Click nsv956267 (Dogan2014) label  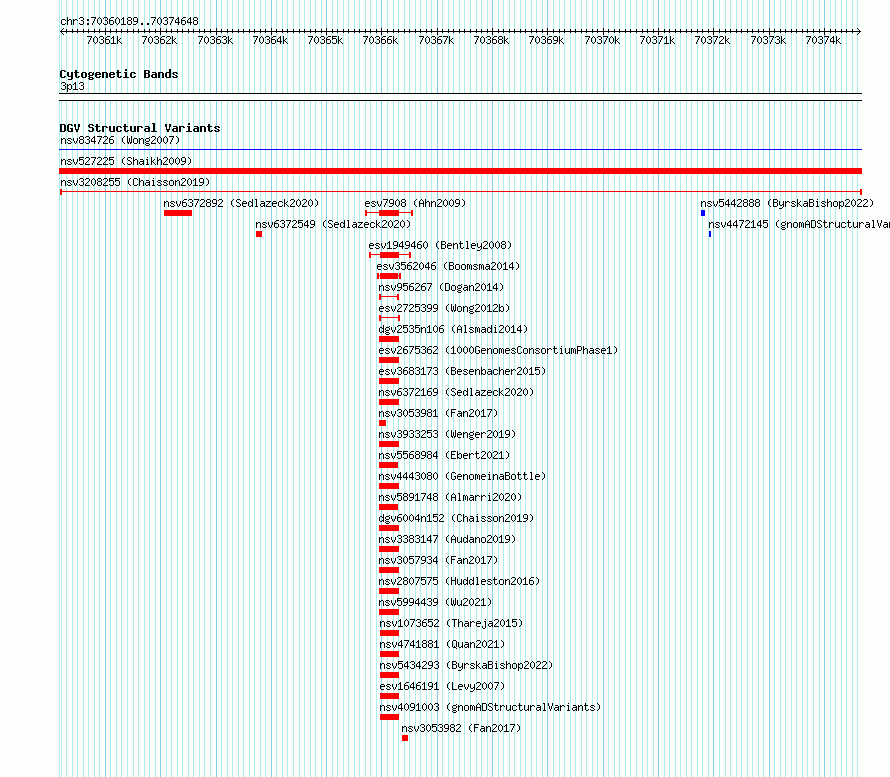coord(441,287)
